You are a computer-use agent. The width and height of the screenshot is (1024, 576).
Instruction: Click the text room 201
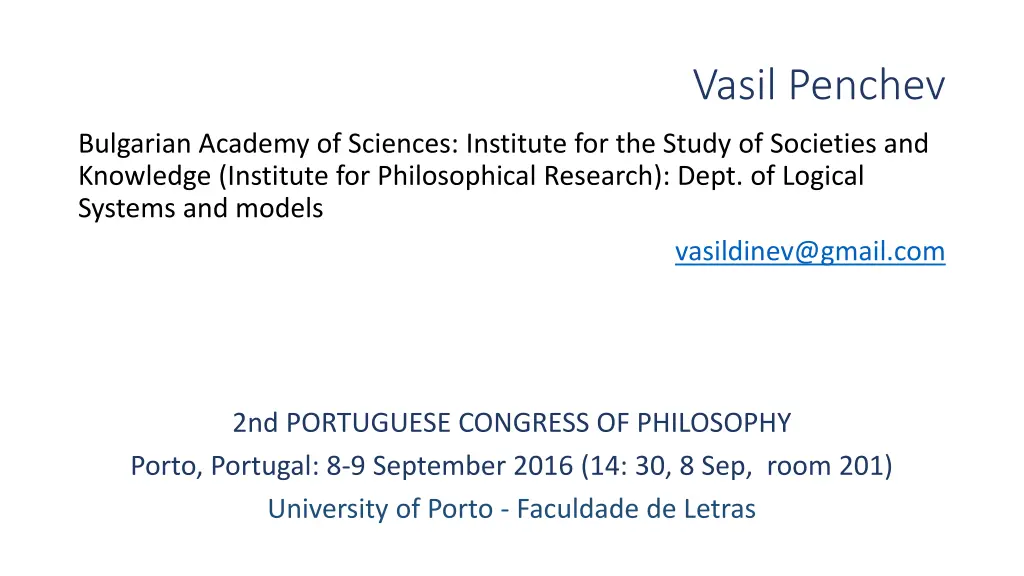pos(825,466)
